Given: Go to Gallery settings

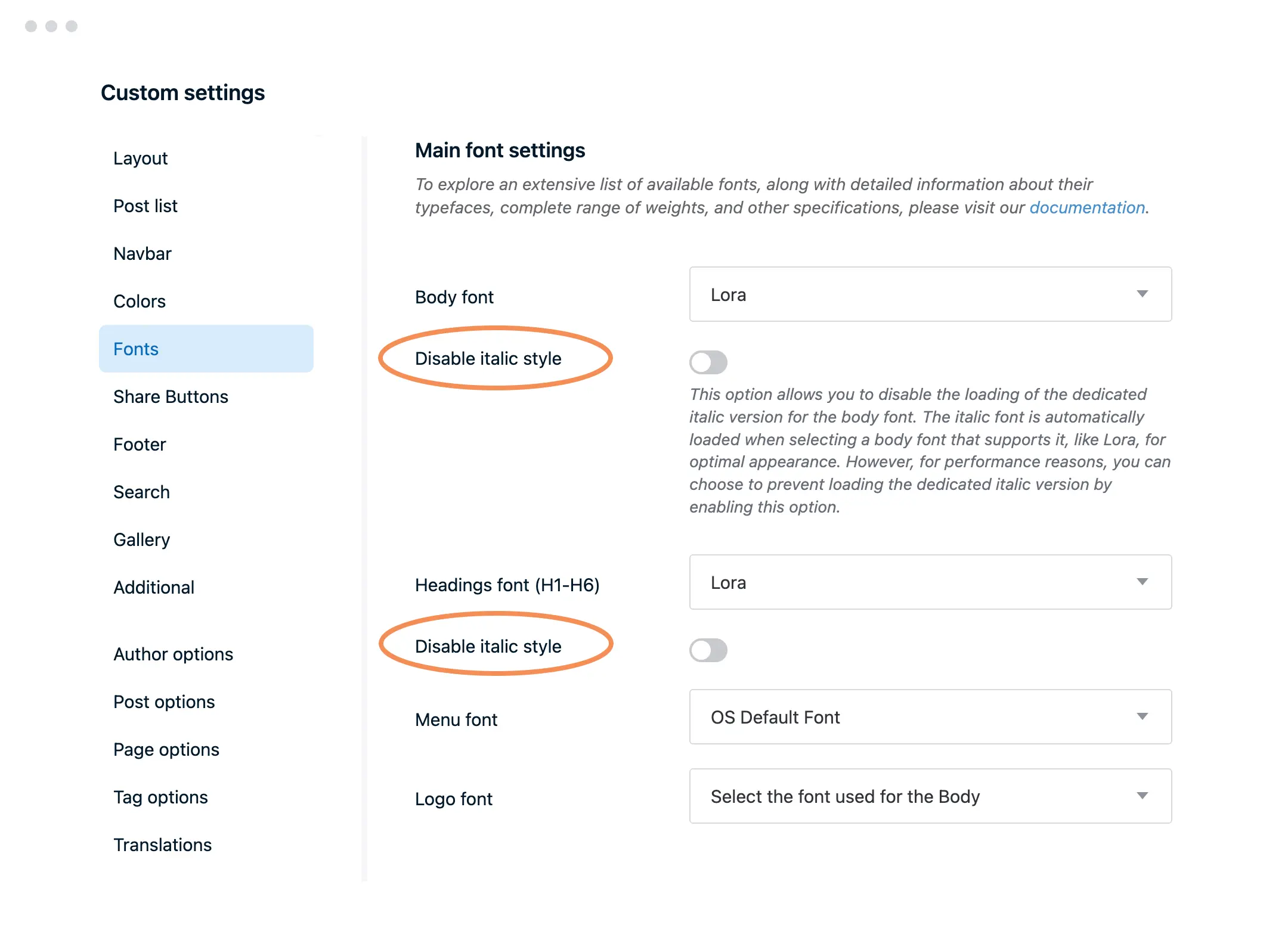Looking at the screenshot, I should [142, 540].
